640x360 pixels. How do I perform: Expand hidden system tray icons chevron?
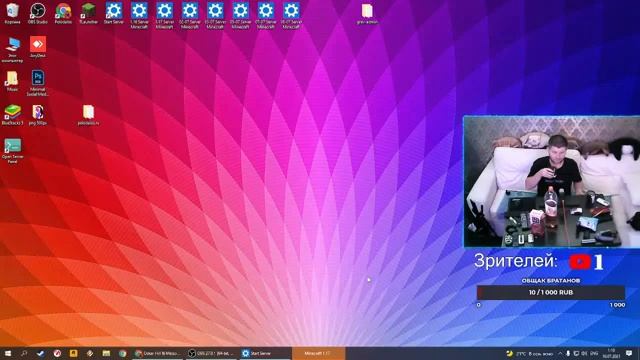(x=560, y=353)
